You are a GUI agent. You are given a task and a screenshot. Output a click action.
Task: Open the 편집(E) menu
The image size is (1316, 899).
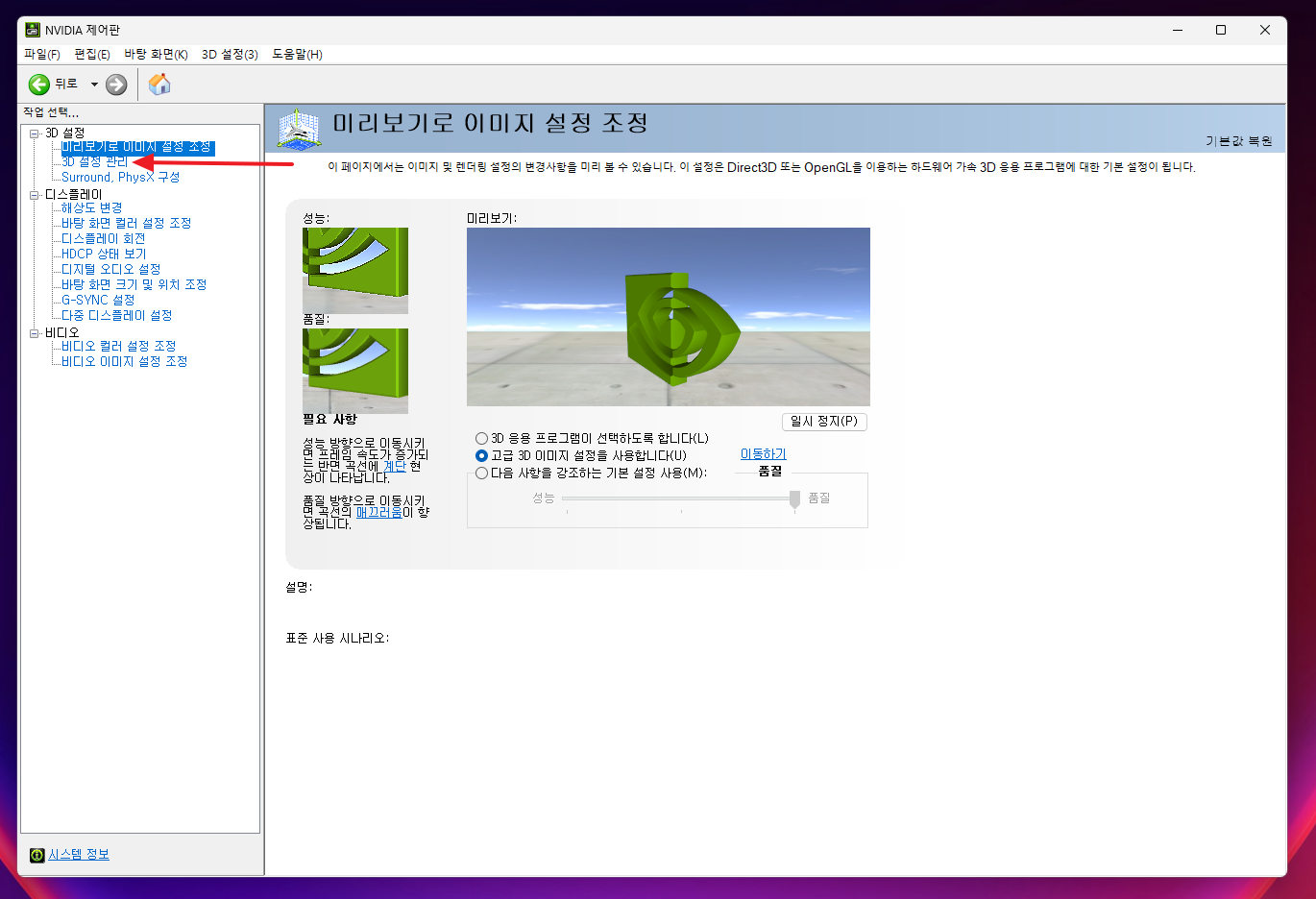click(x=92, y=54)
